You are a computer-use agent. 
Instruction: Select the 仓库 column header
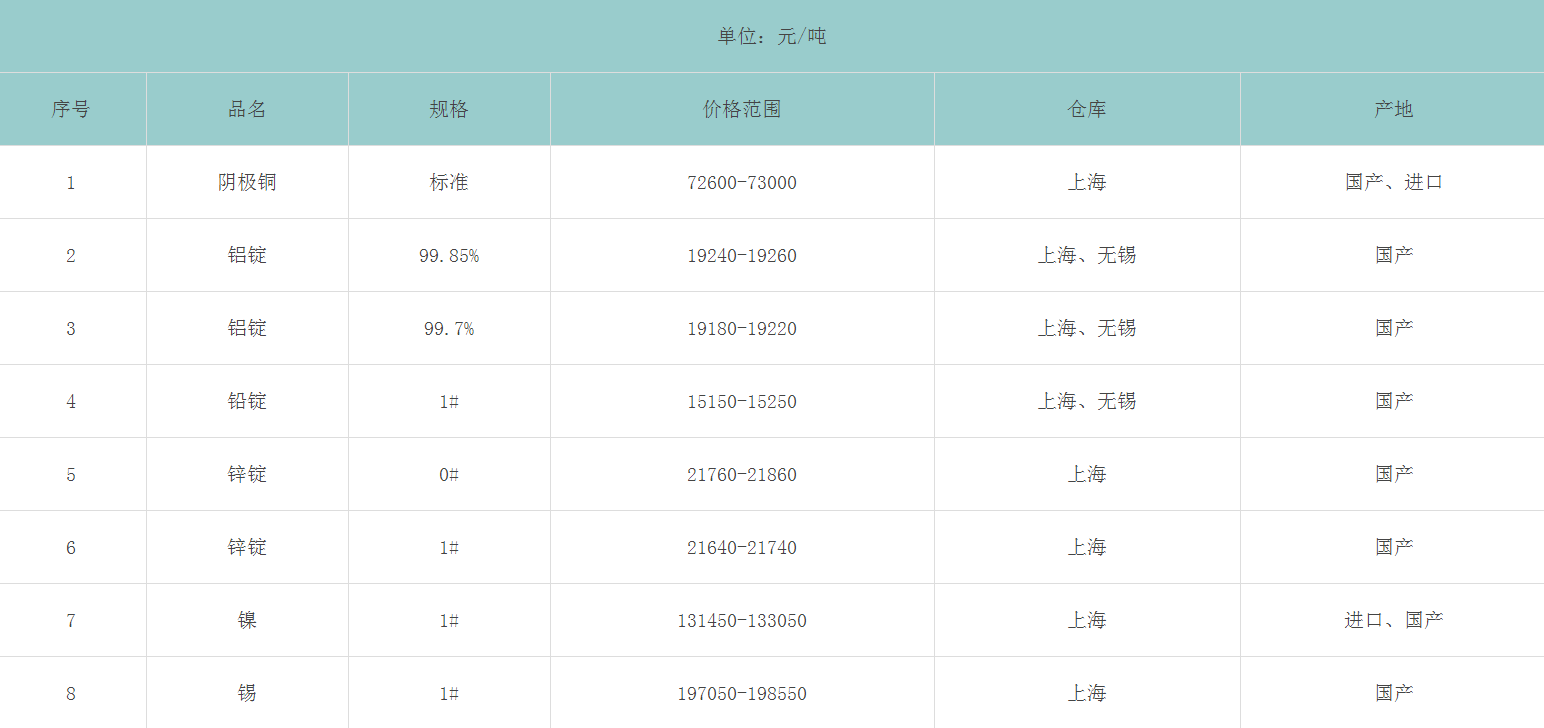[x=1087, y=109]
